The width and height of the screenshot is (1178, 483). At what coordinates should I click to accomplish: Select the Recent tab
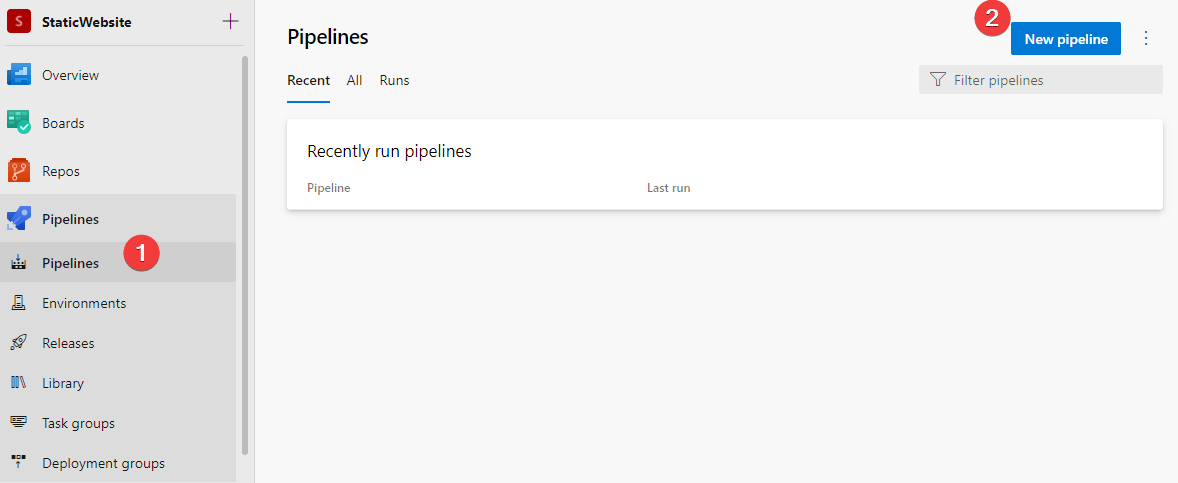(x=308, y=80)
